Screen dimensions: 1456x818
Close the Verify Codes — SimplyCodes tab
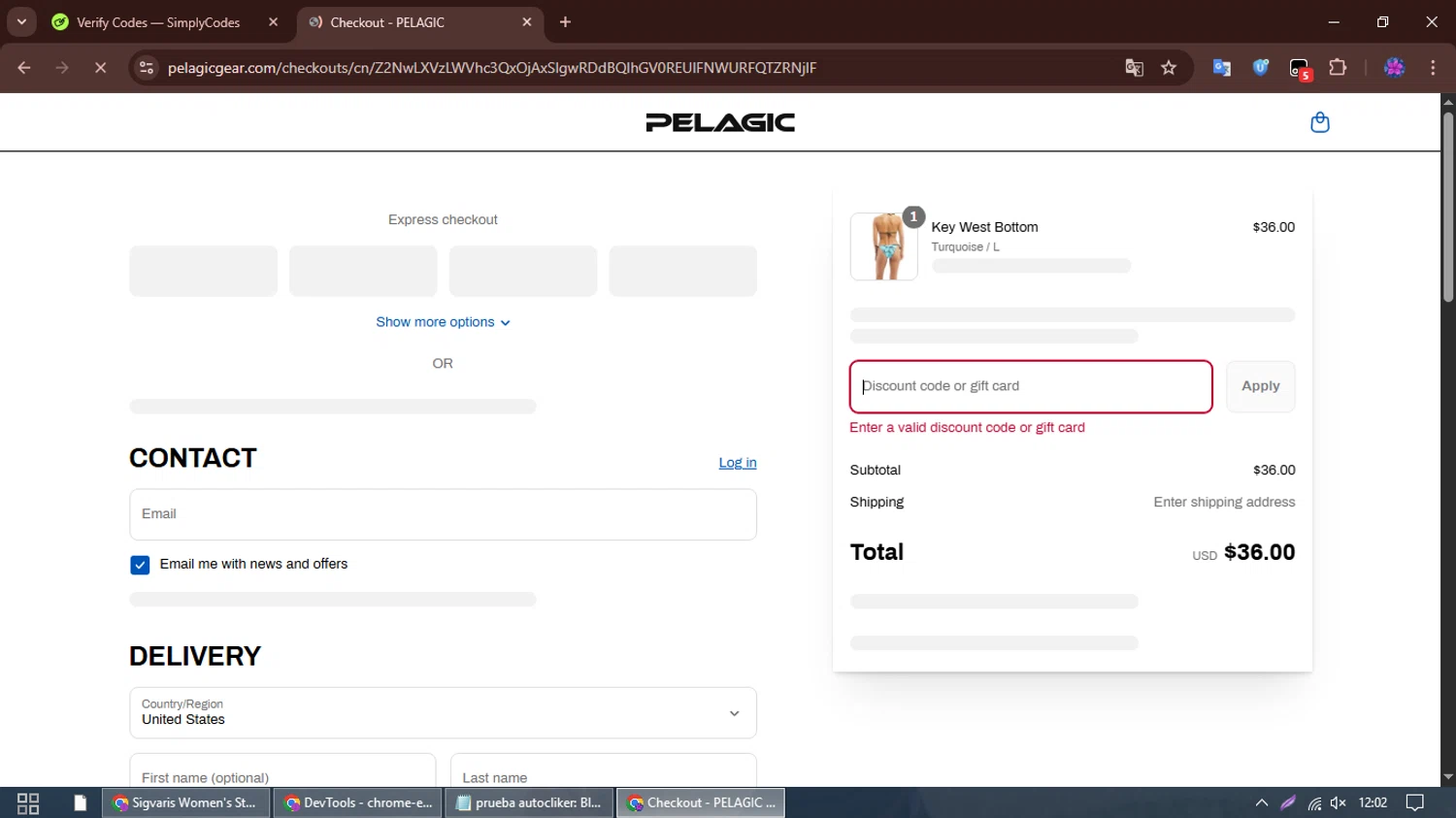click(x=273, y=22)
